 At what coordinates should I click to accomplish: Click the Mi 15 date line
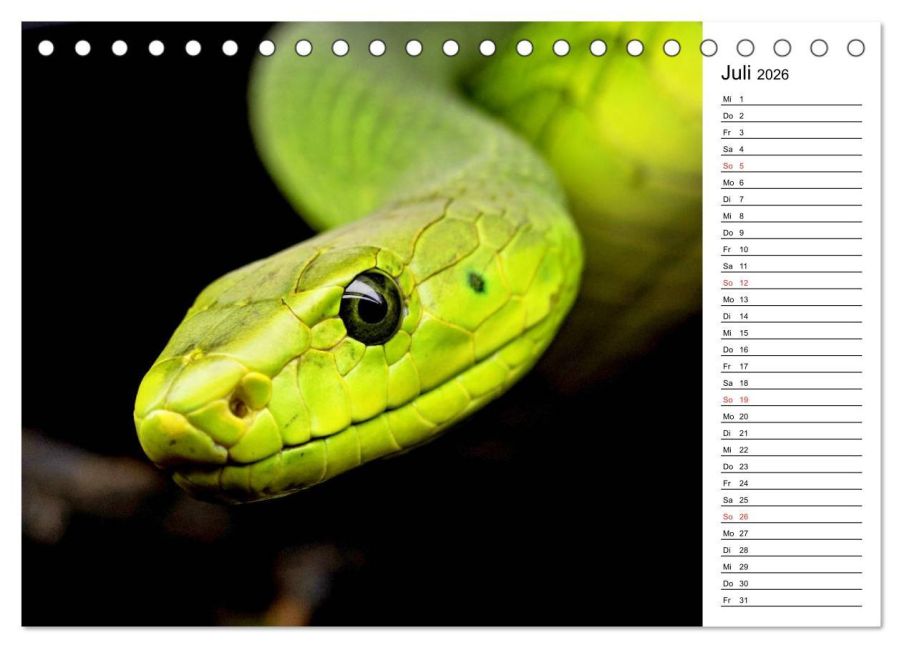(x=790, y=333)
